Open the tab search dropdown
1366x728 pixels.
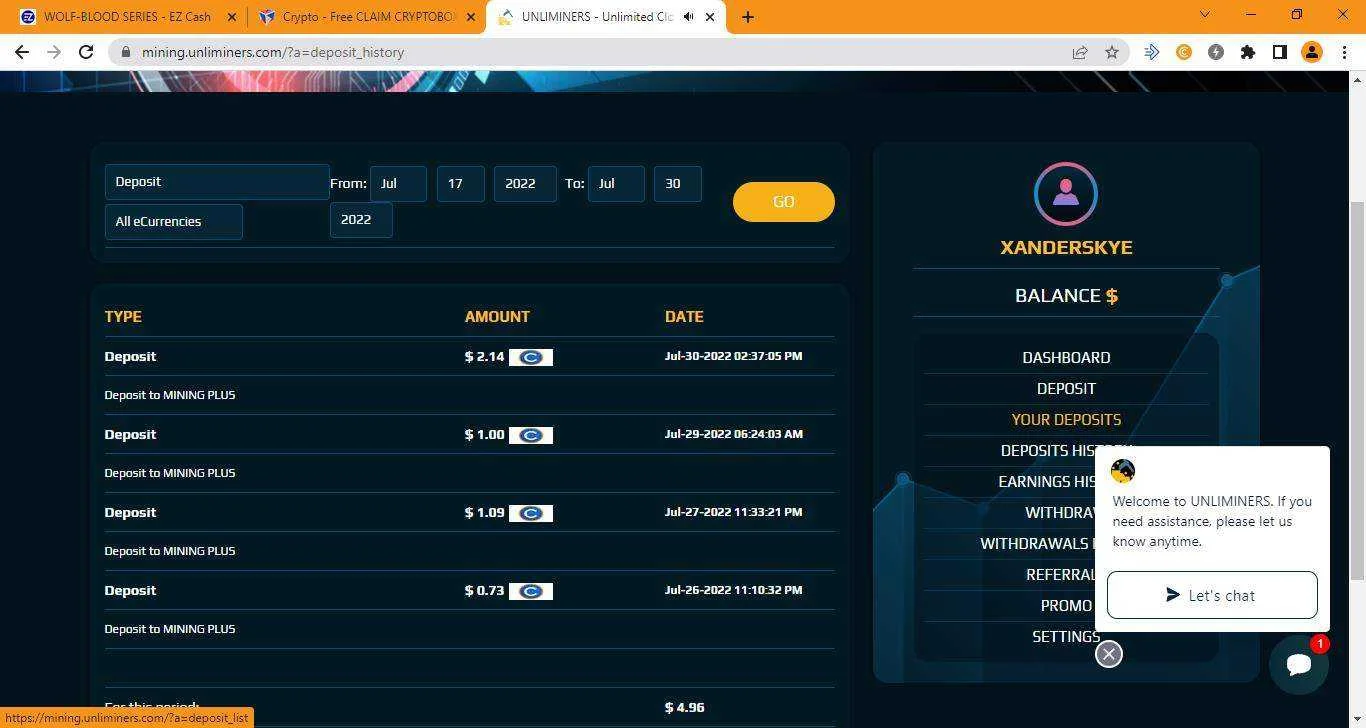[x=1204, y=15]
